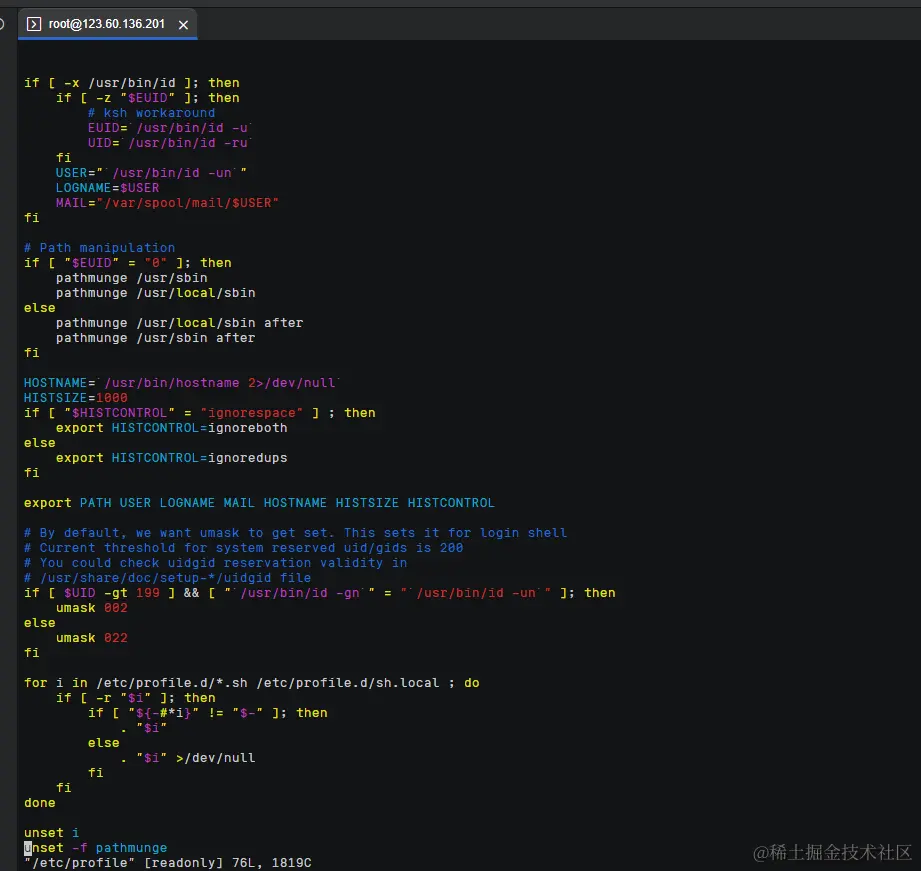Click the '# Current threshold for system reserved' comment

tap(243, 548)
